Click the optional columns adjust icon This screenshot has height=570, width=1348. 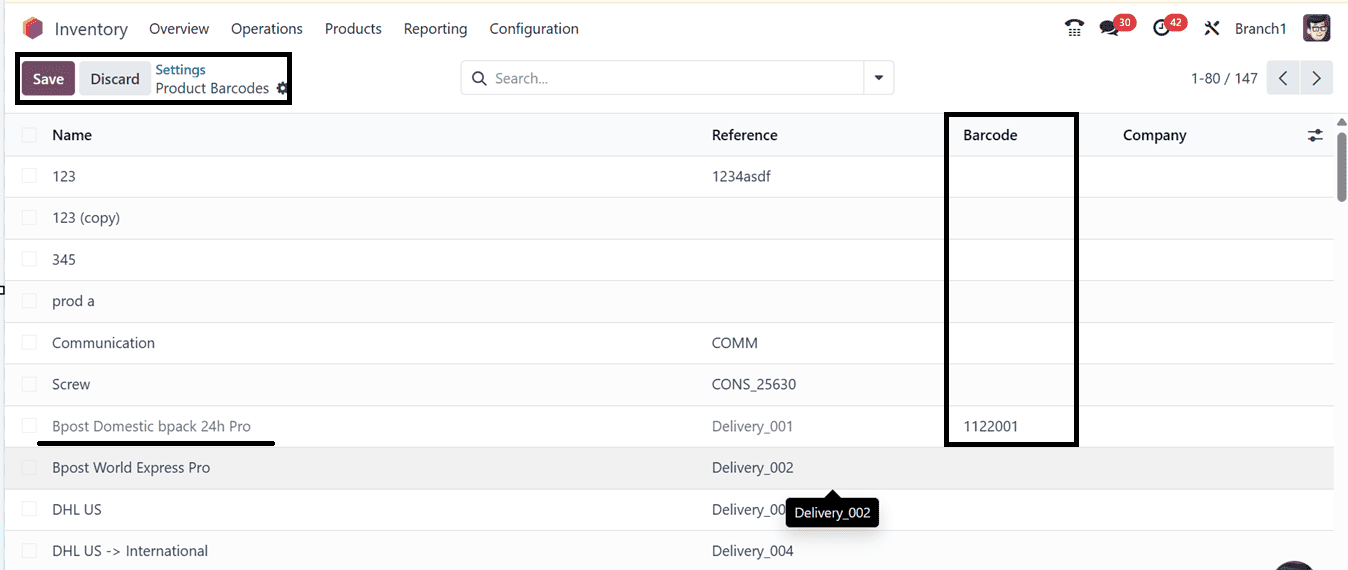point(1315,135)
